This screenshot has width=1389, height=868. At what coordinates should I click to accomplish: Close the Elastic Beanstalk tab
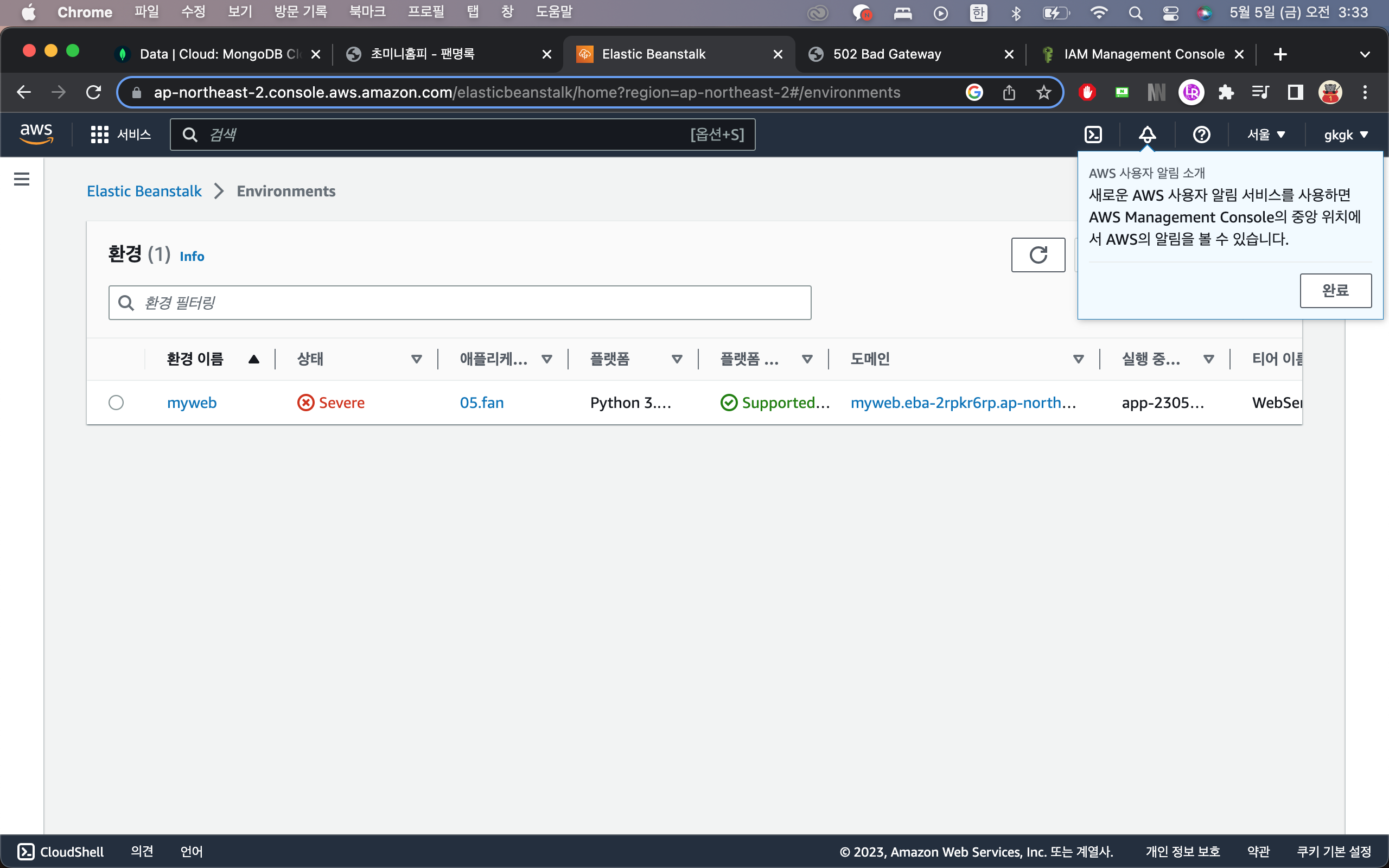point(778,54)
